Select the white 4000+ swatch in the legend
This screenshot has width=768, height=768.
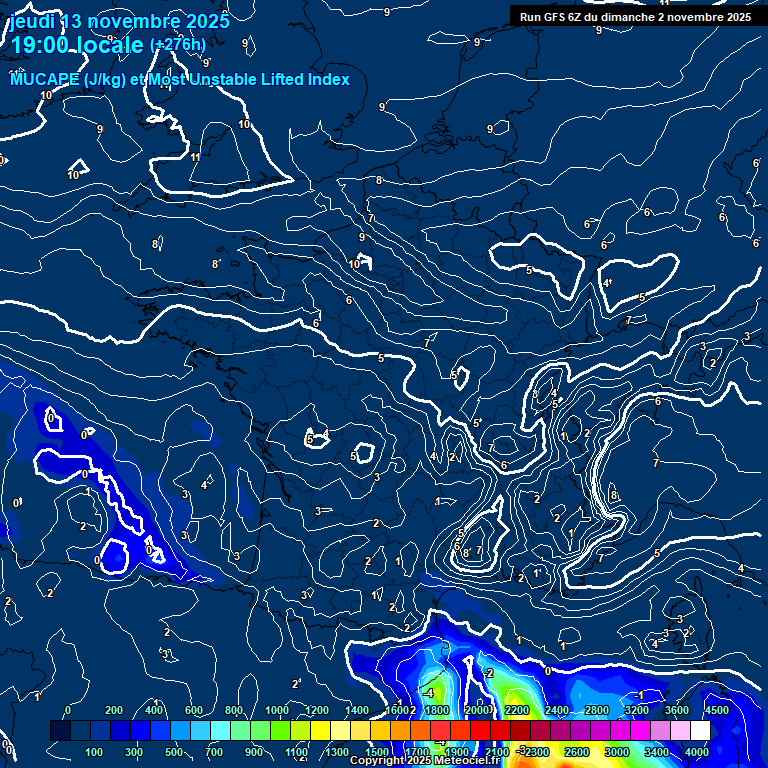click(700, 730)
